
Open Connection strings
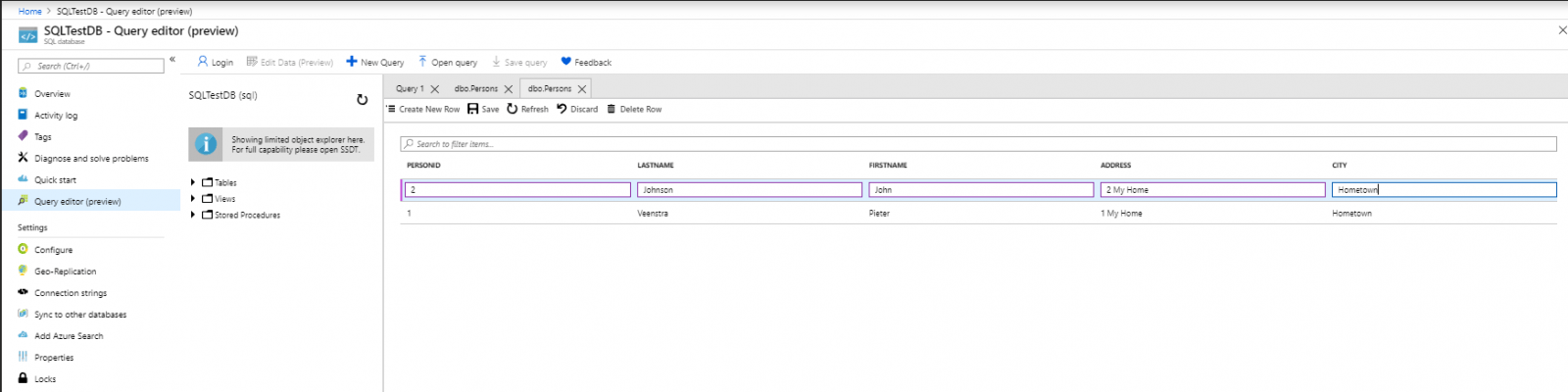pos(71,293)
